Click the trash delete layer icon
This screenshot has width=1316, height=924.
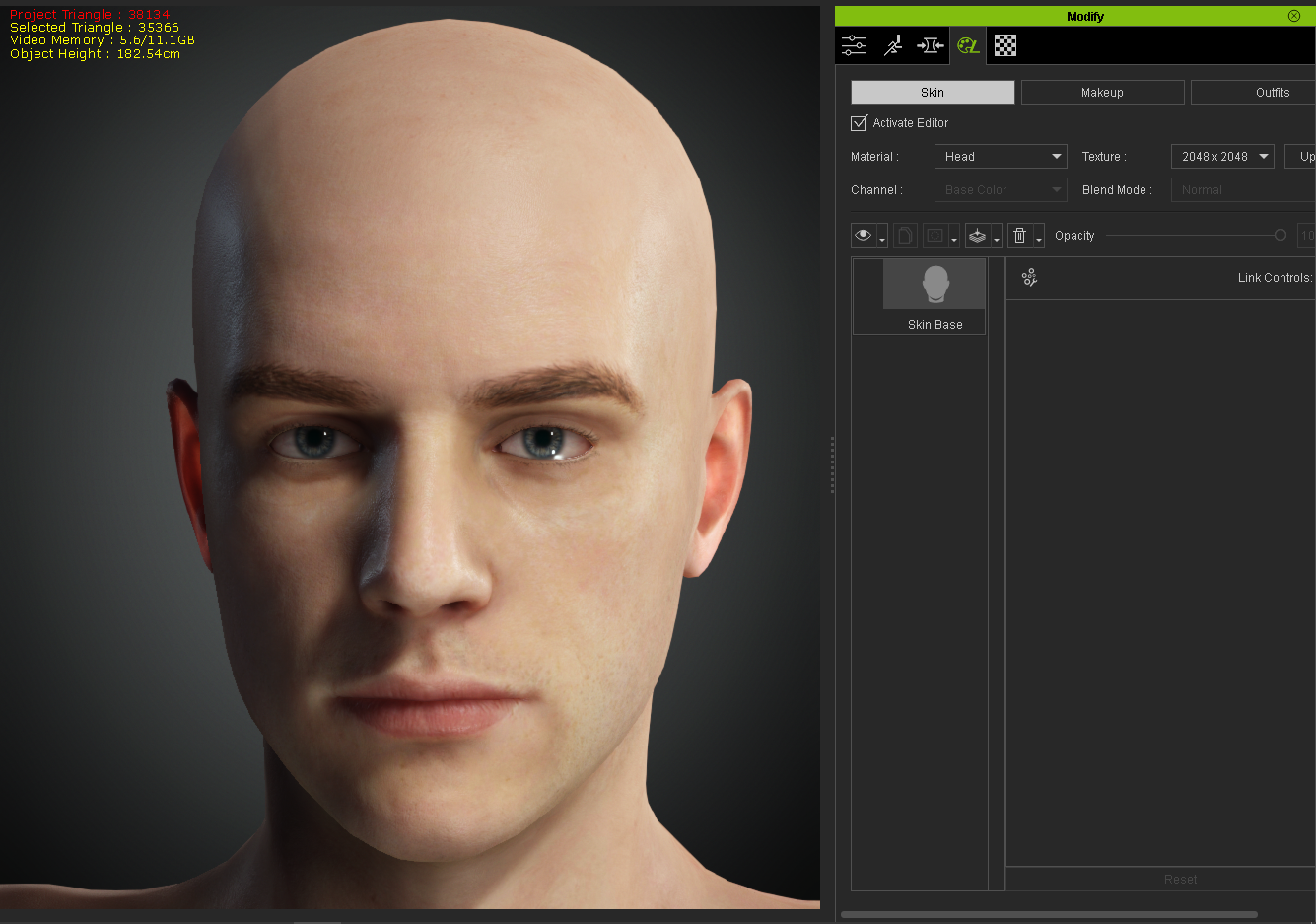[1020, 236]
